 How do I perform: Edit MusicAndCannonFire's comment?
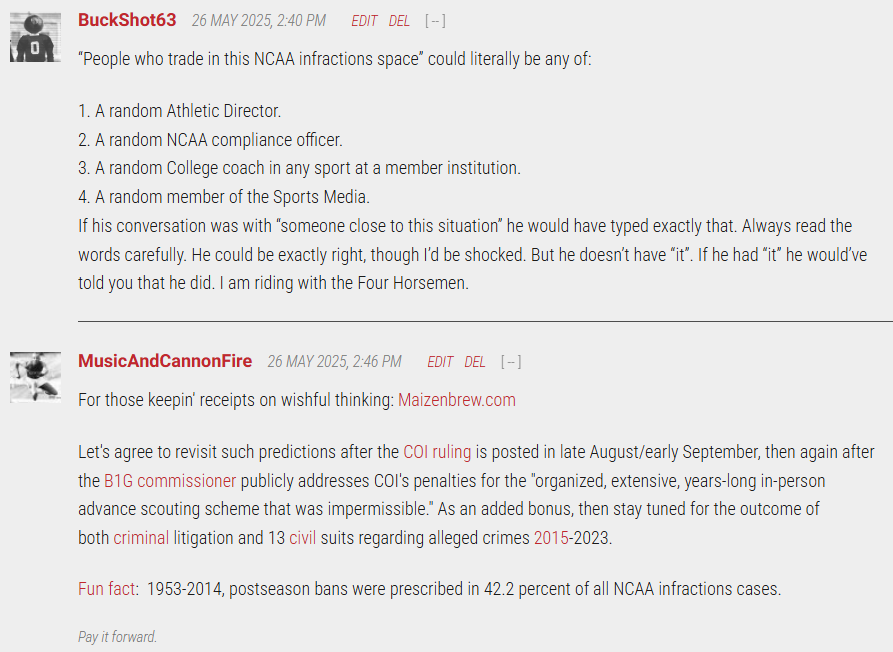[x=440, y=362]
